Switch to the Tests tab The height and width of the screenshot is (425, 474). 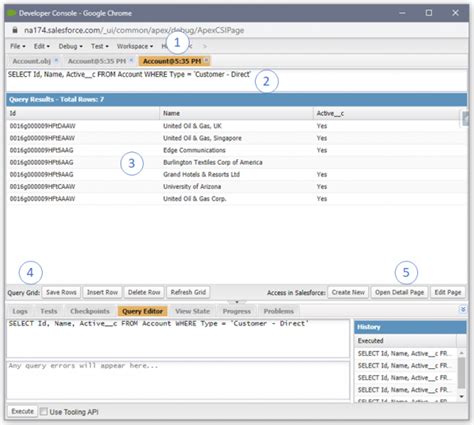pos(49,311)
